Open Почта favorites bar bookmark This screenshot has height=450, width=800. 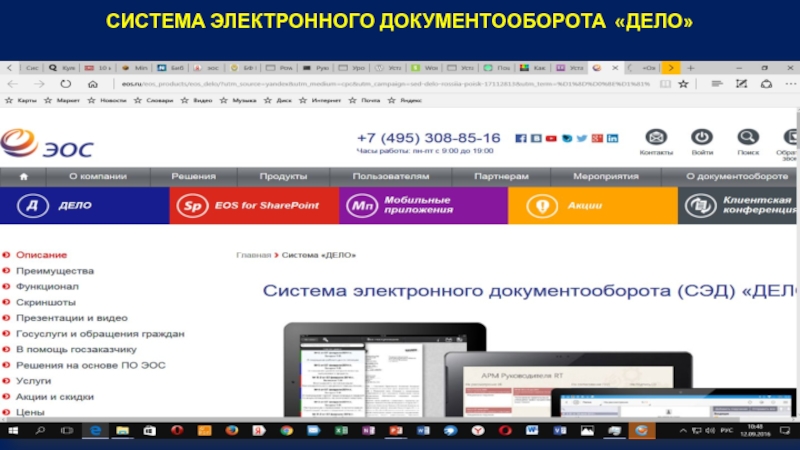coord(365,101)
